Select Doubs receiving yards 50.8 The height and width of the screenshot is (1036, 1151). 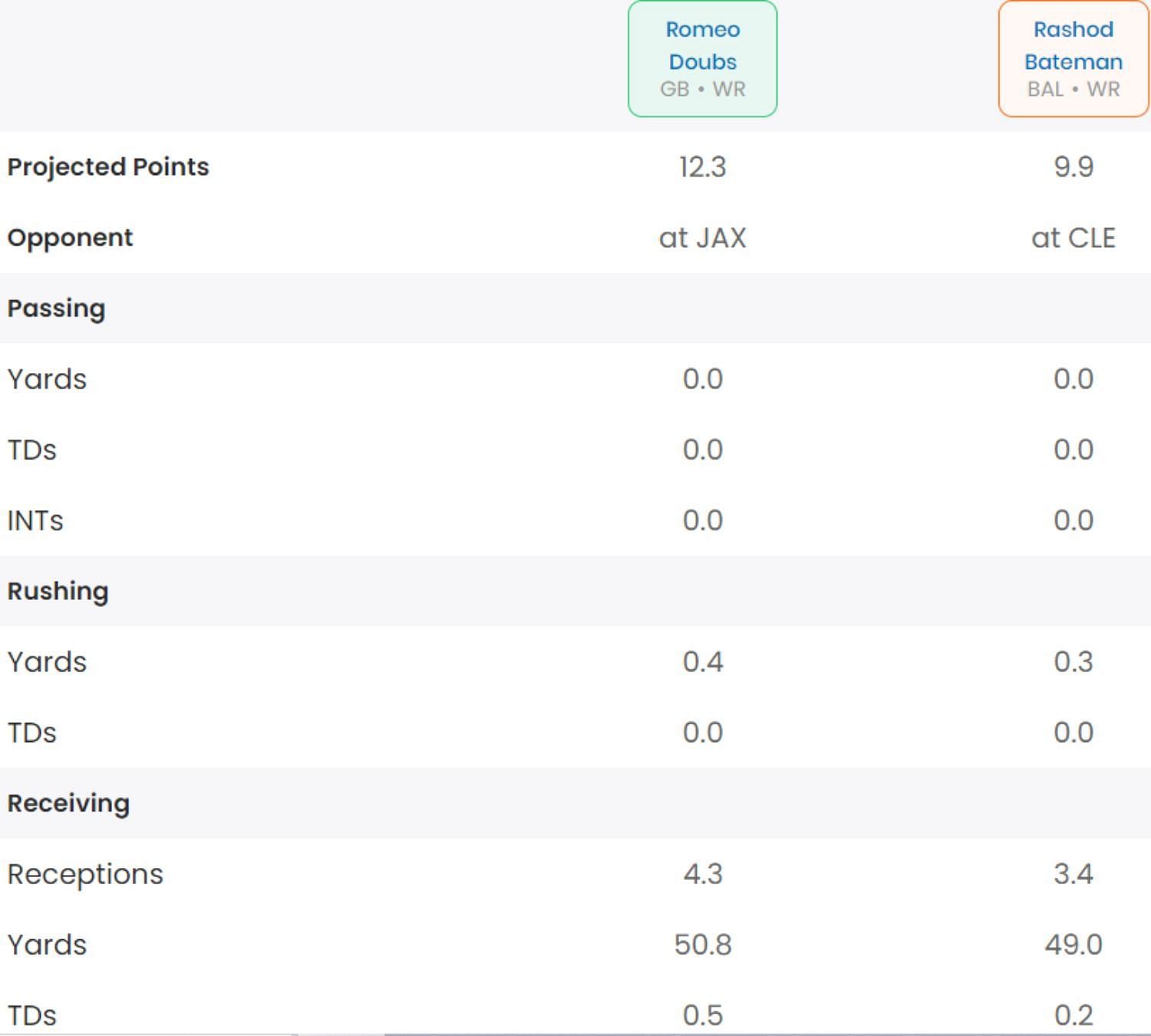pyautogui.click(x=702, y=945)
